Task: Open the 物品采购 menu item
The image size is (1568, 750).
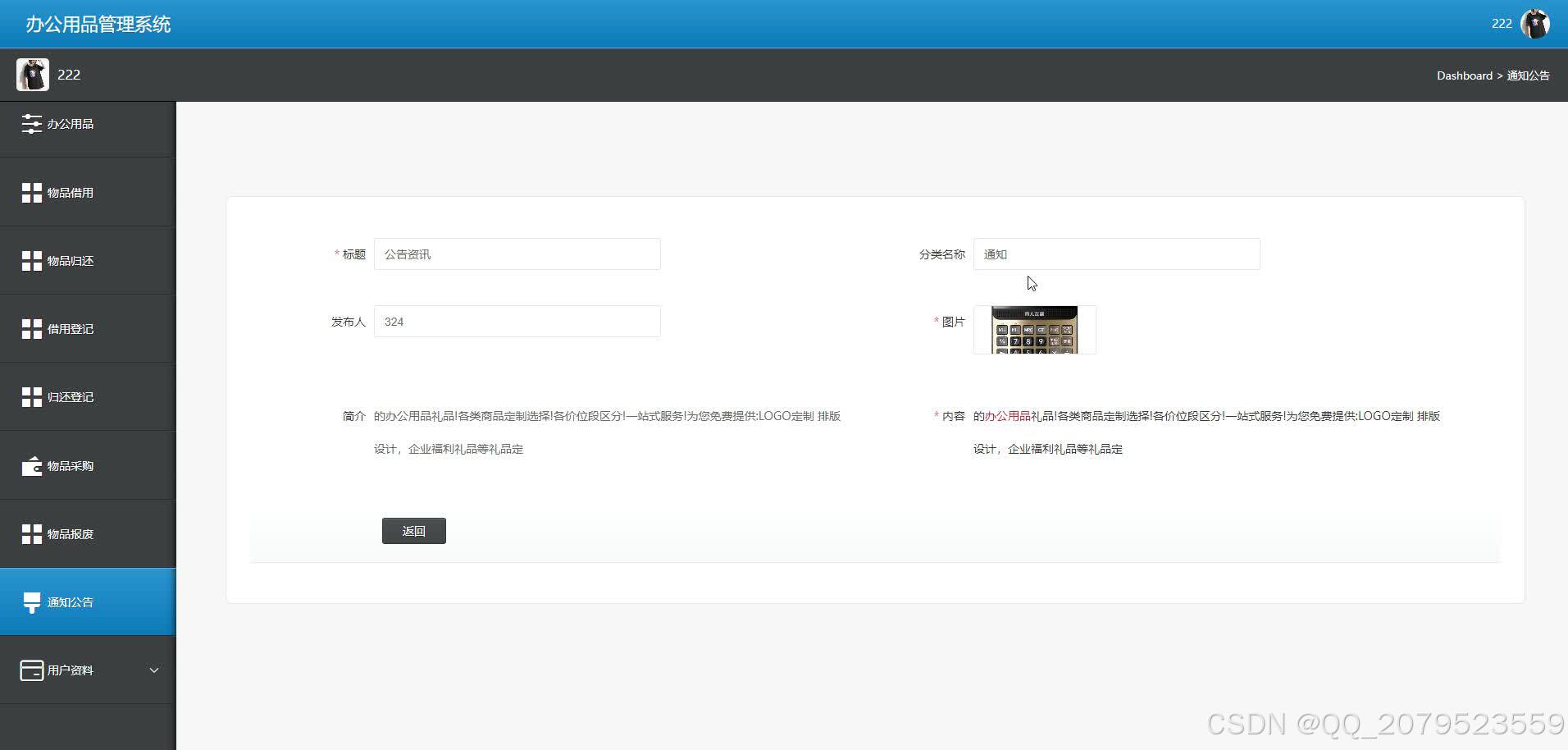Action: click(88, 466)
